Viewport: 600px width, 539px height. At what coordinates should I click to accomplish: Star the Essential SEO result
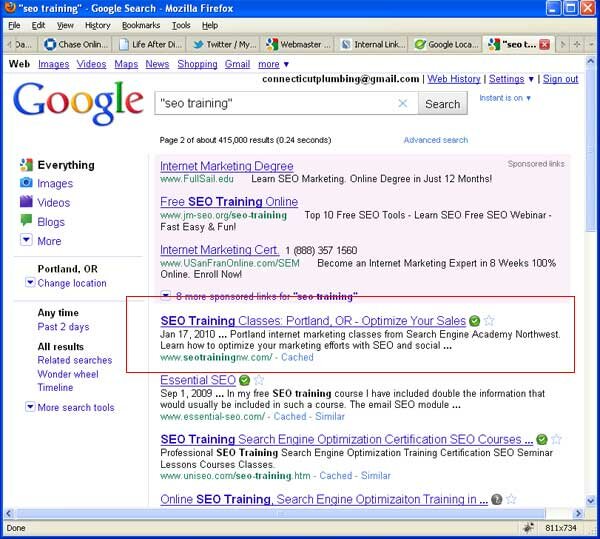coord(259,380)
